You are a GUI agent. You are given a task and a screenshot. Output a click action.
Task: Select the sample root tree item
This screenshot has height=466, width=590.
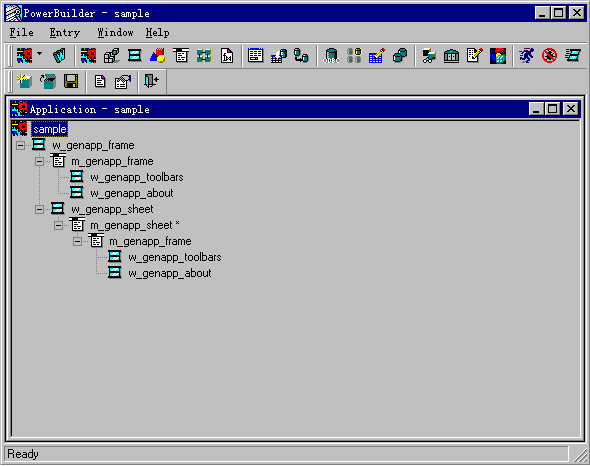(50, 129)
